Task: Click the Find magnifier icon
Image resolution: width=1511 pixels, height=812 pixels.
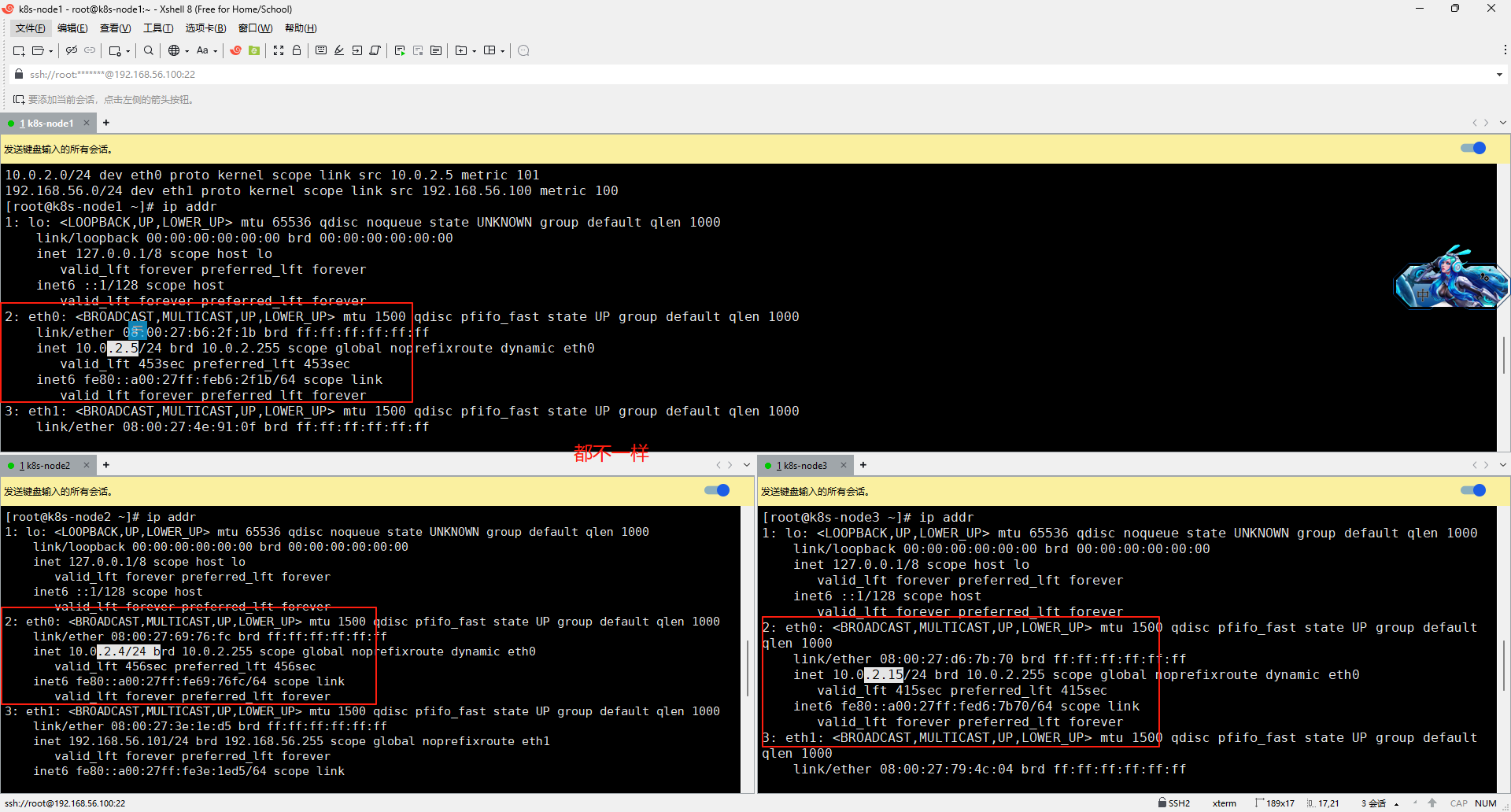Action: (x=149, y=50)
